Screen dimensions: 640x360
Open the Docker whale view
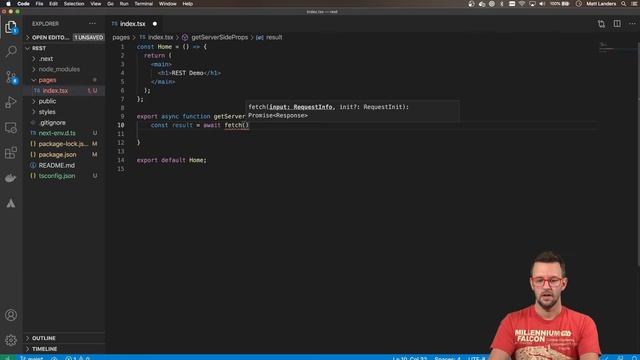pos(11,178)
